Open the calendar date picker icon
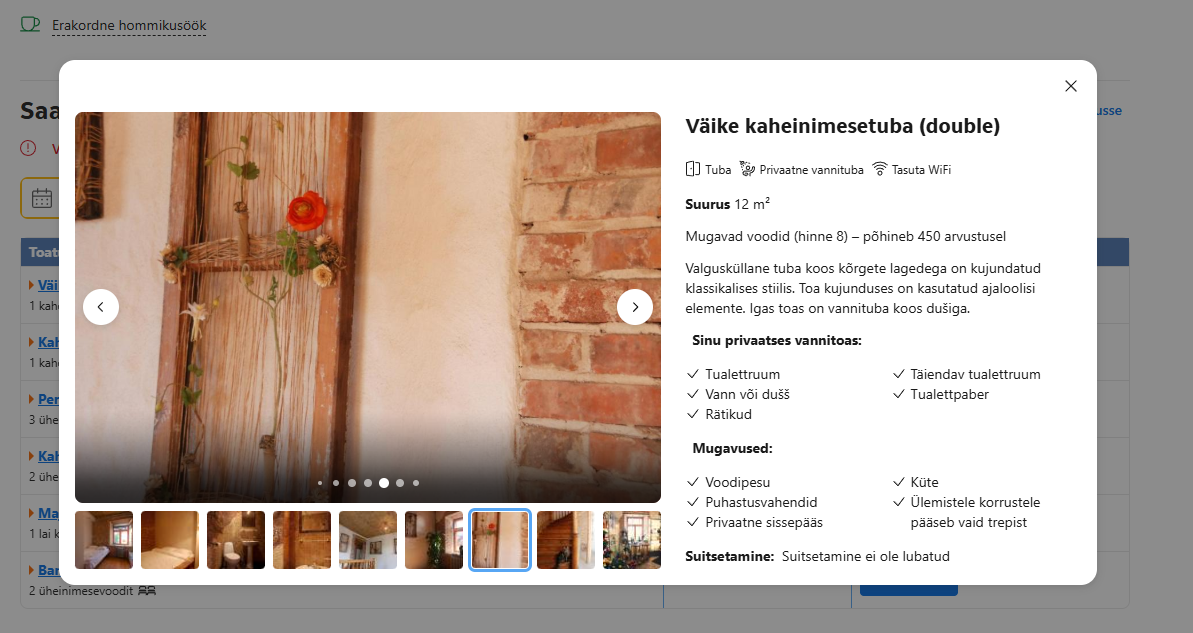 point(42,199)
